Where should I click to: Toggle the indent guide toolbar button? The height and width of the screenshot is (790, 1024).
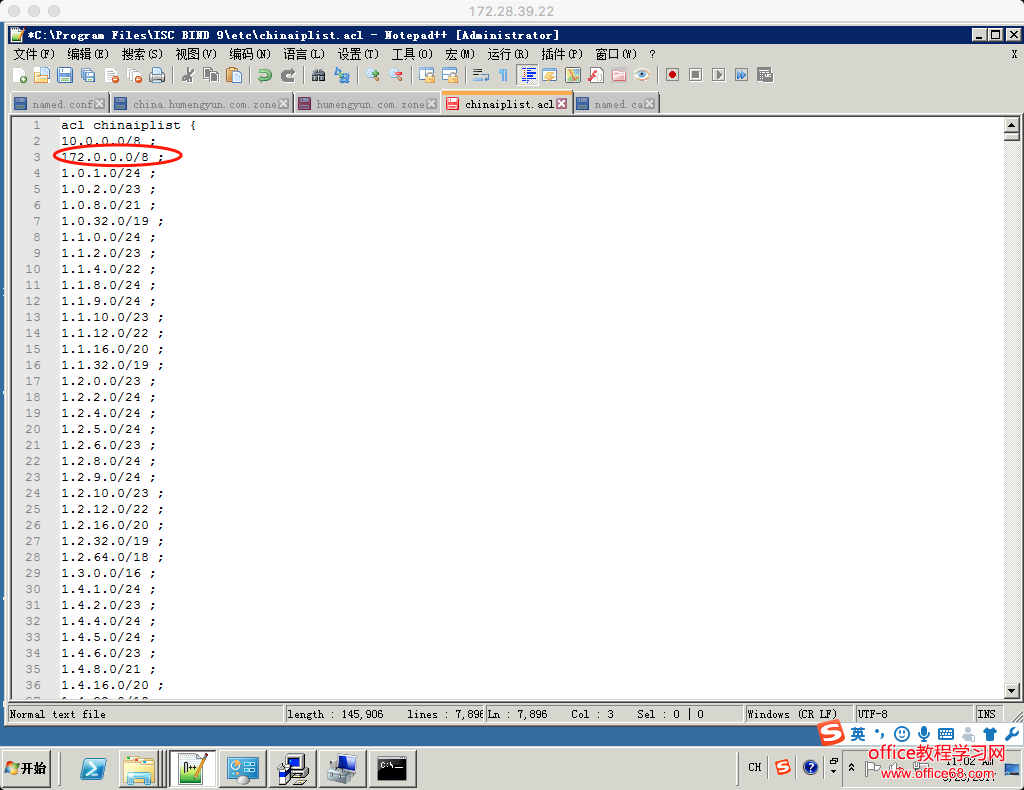pos(527,75)
